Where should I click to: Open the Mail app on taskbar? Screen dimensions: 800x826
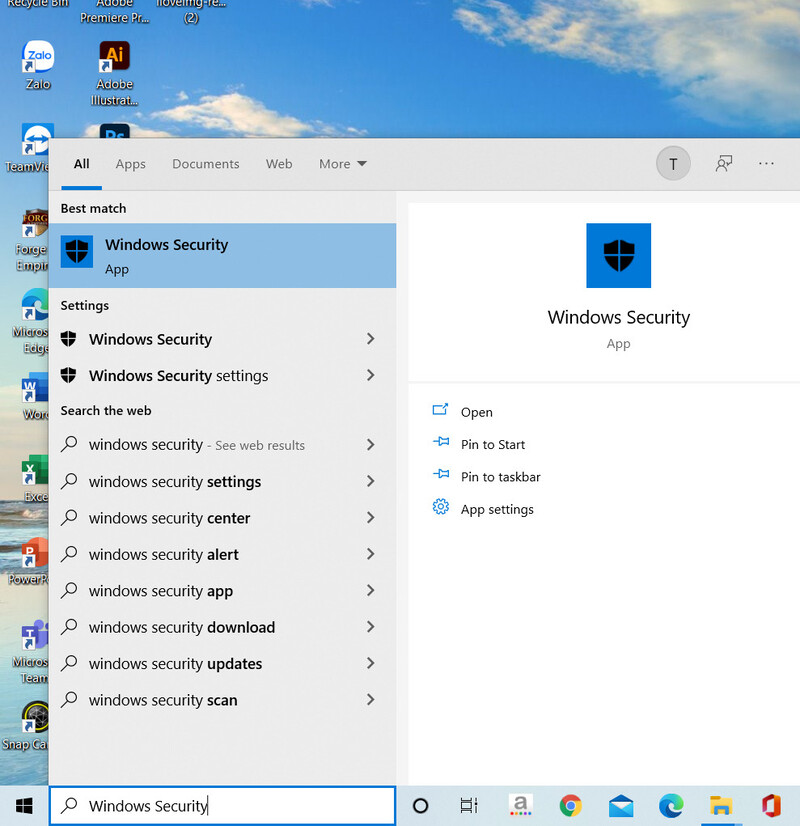tap(621, 805)
